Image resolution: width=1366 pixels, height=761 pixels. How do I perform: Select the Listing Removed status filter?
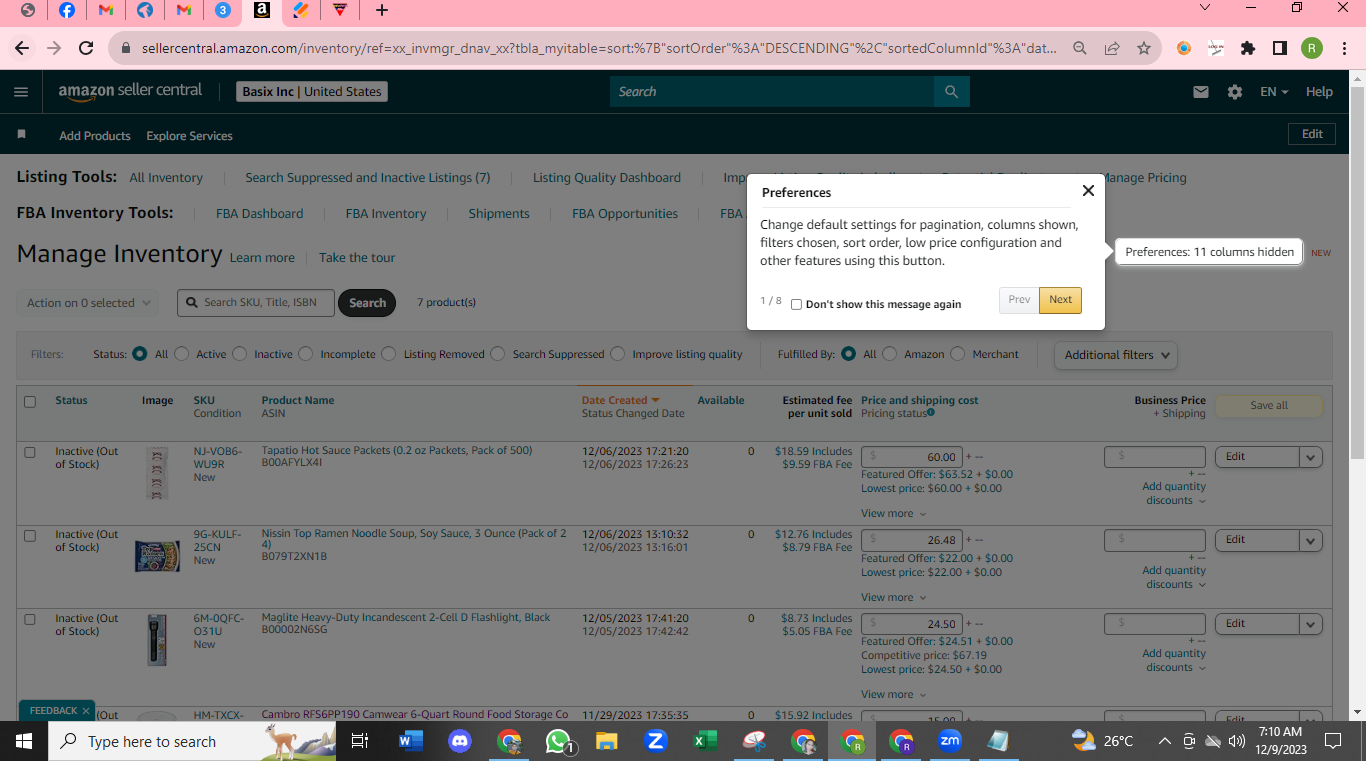point(390,354)
